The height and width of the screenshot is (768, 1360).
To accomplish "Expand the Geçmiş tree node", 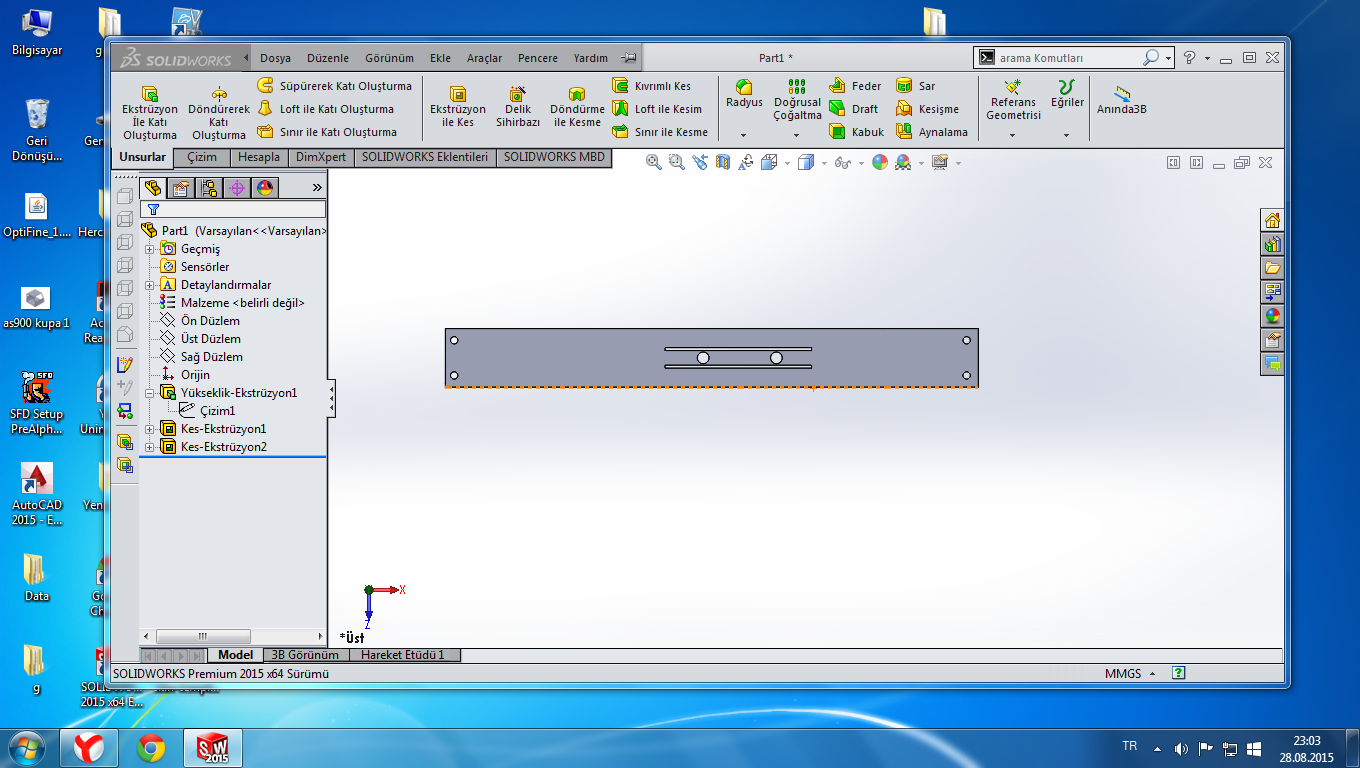I will 150,249.
